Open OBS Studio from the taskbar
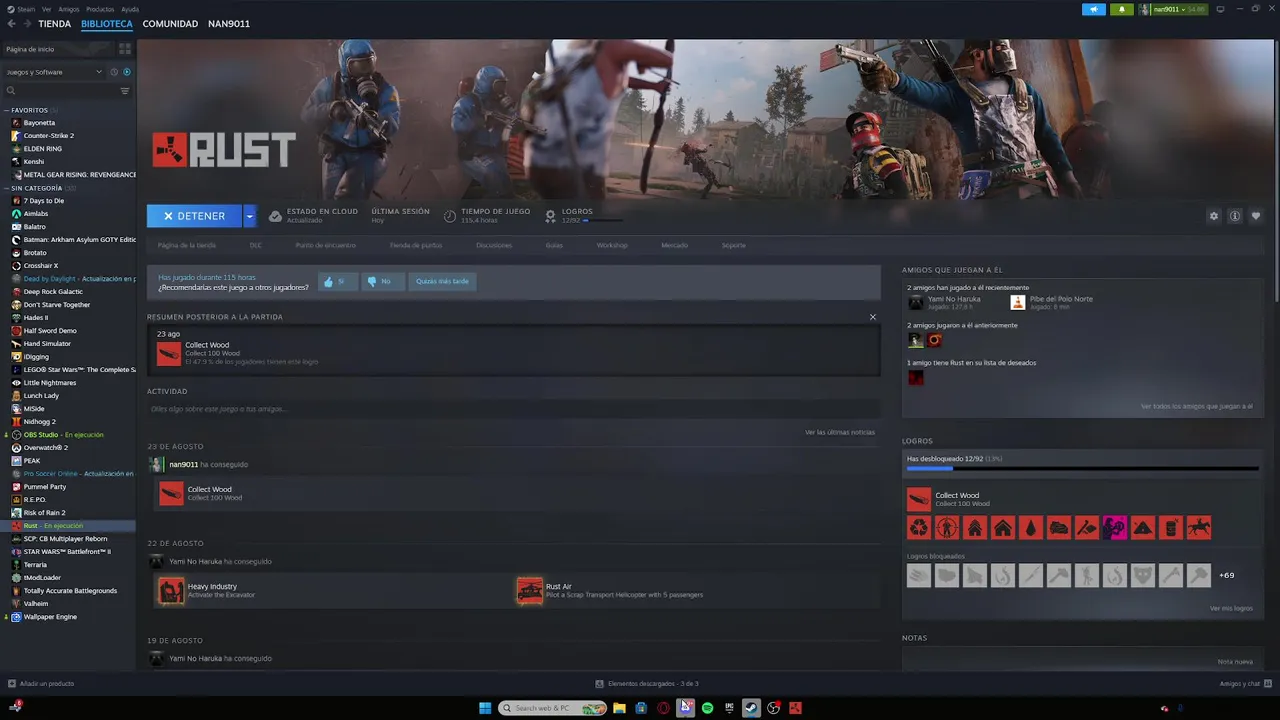Image resolution: width=1280 pixels, height=720 pixels. pos(773,708)
